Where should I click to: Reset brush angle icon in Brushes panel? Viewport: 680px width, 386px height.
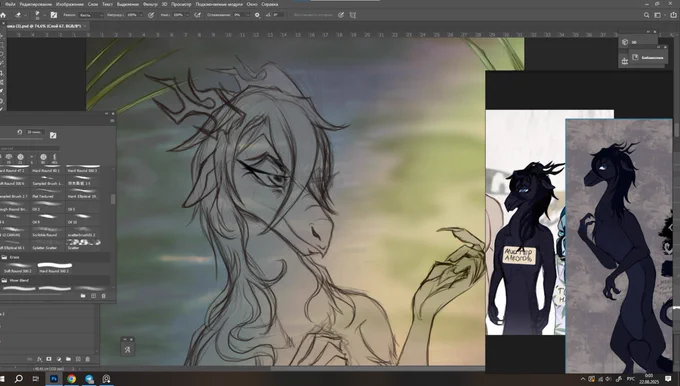[20, 132]
